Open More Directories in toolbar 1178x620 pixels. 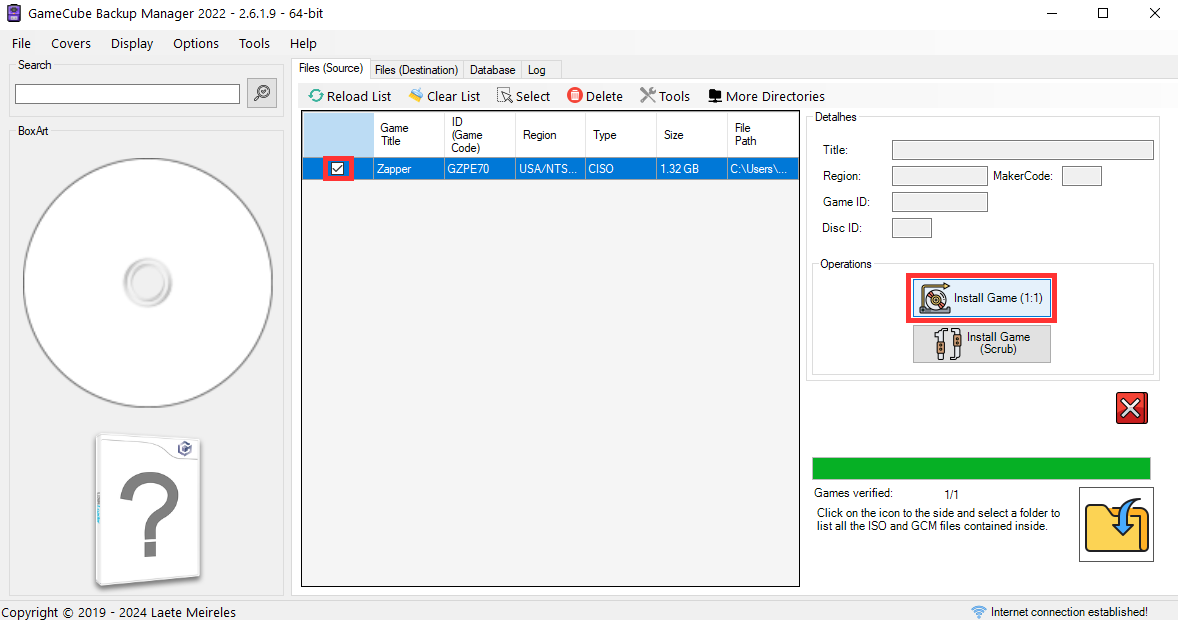766,96
